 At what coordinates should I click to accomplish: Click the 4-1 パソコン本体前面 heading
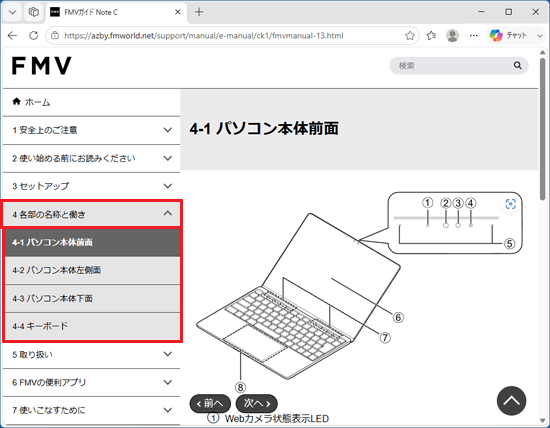[264, 128]
